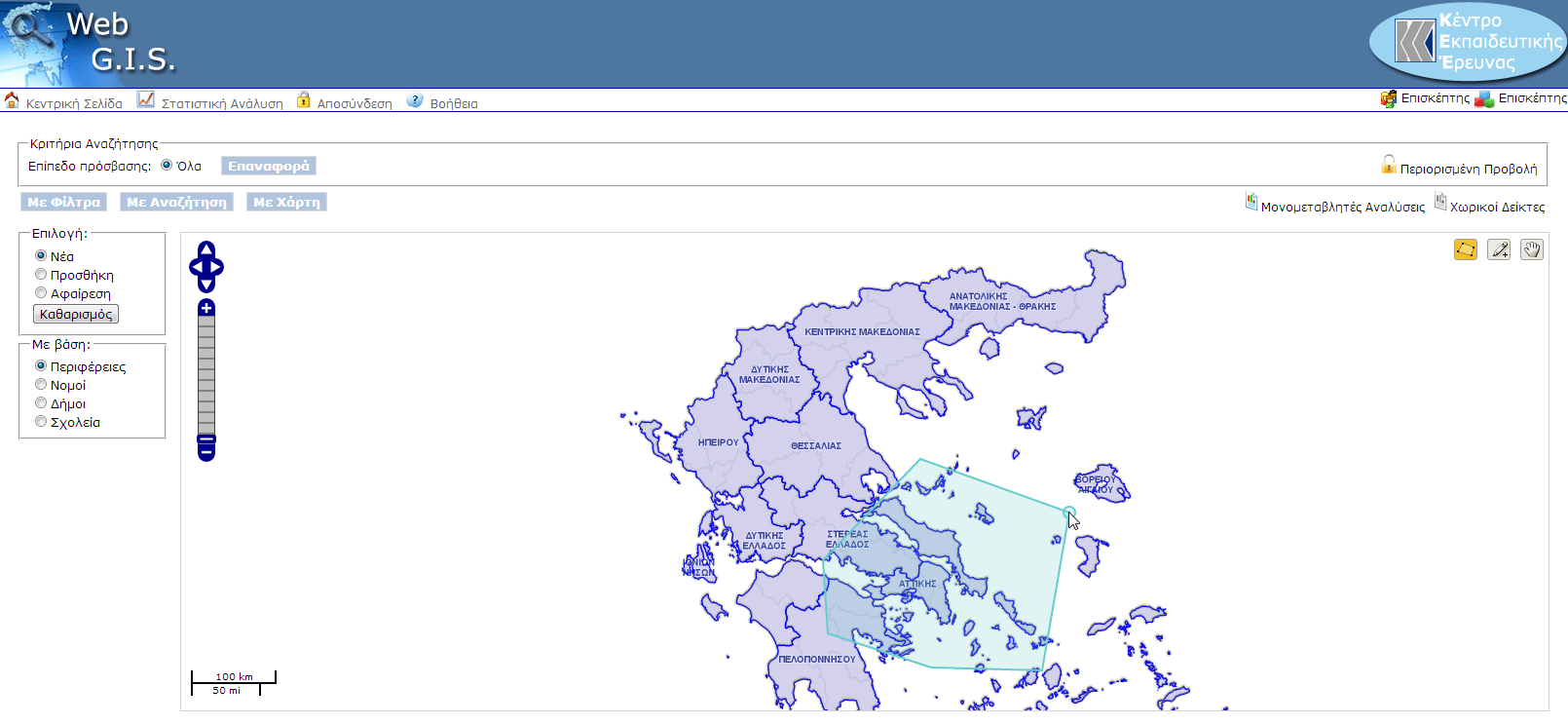The height and width of the screenshot is (724, 1568).
Task: Select the Όλα access level radio
Action: pyautogui.click(x=167, y=165)
